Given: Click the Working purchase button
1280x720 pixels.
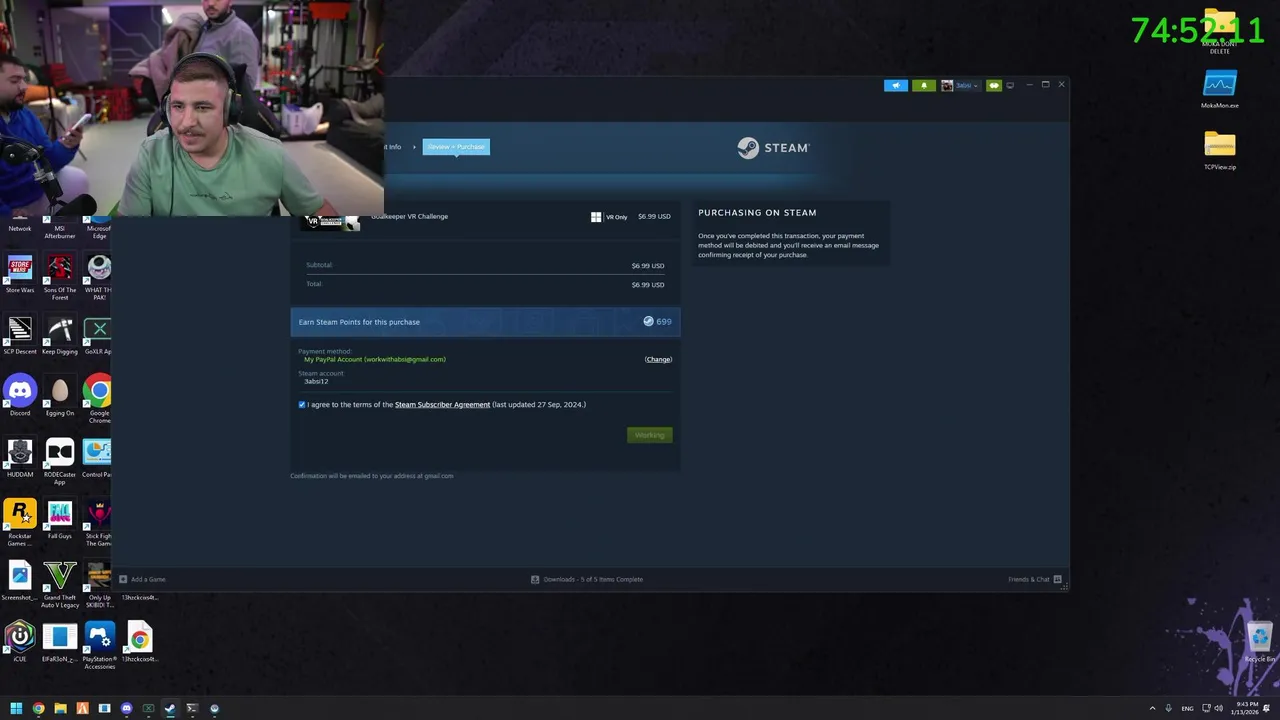Looking at the screenshot, I should (x=649, y=435).
